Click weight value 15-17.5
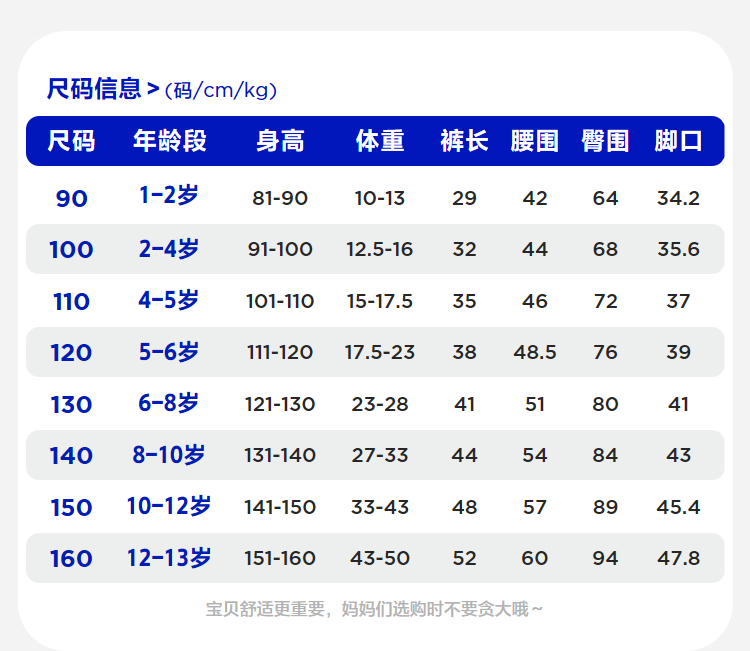The height and width of the screenshot is (651, 750). [380, 301]
